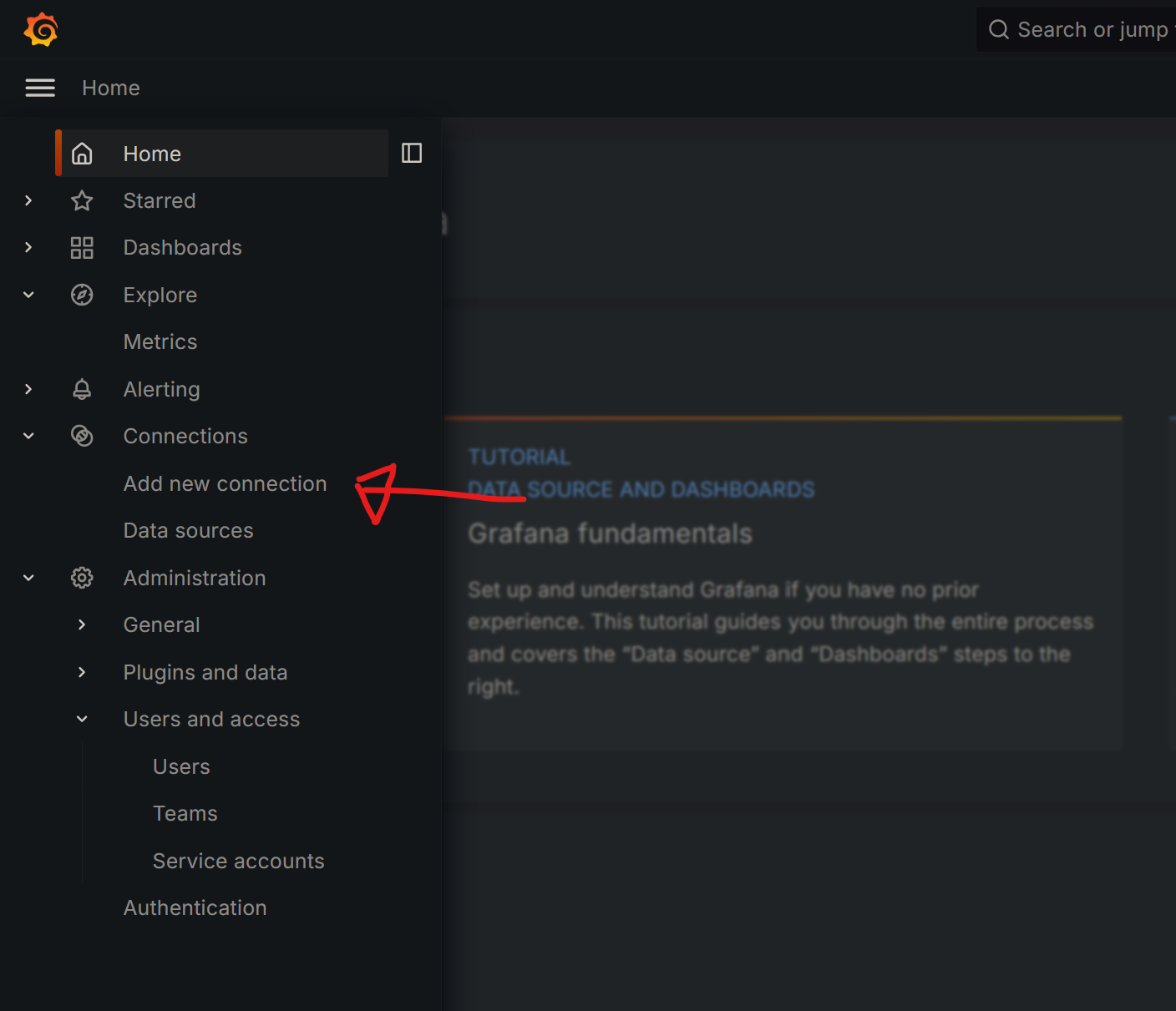Image resolution: width=1176 pixels, height=1011 pixels.
Task: Select Metrics under Explore
Action: (x=160, y=341)
